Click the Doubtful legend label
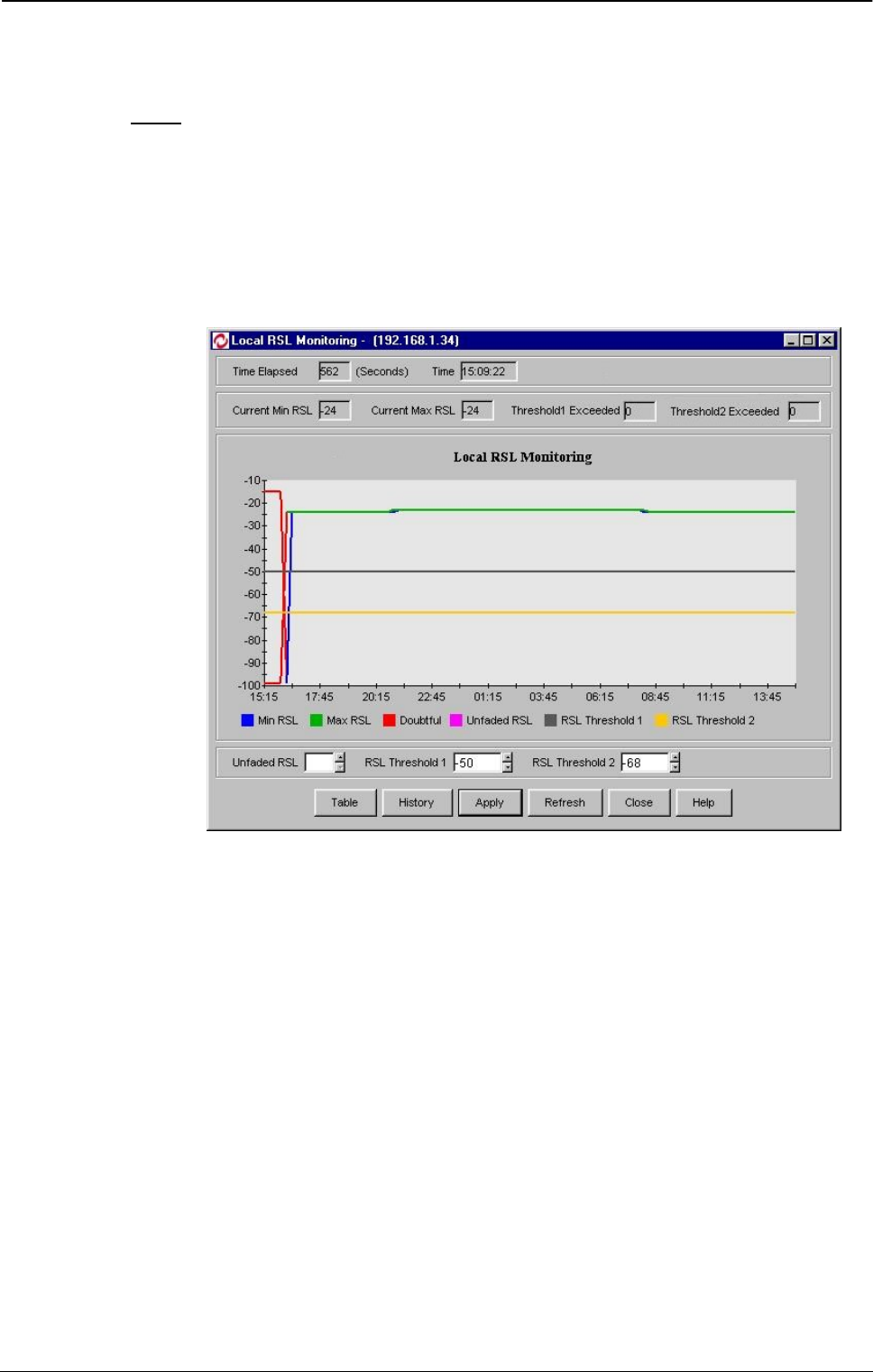The width and height of the screenshot is (873, 1372). [420, 720]
